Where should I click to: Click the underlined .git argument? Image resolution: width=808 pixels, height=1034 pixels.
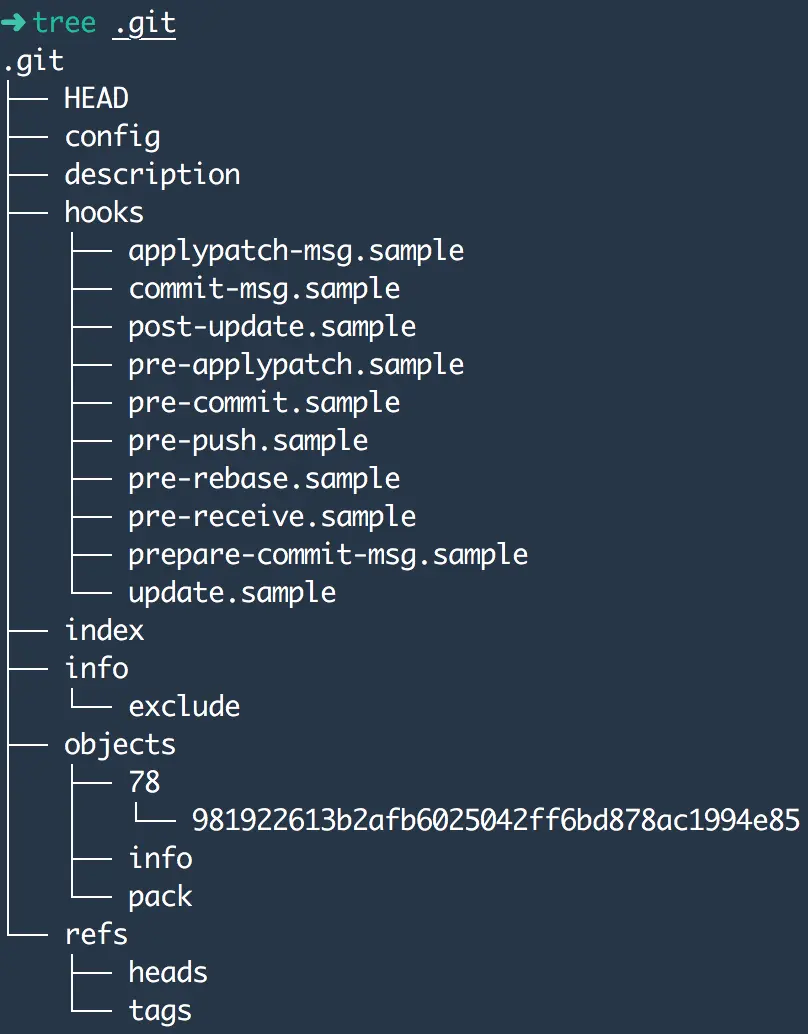pos(144,23)
